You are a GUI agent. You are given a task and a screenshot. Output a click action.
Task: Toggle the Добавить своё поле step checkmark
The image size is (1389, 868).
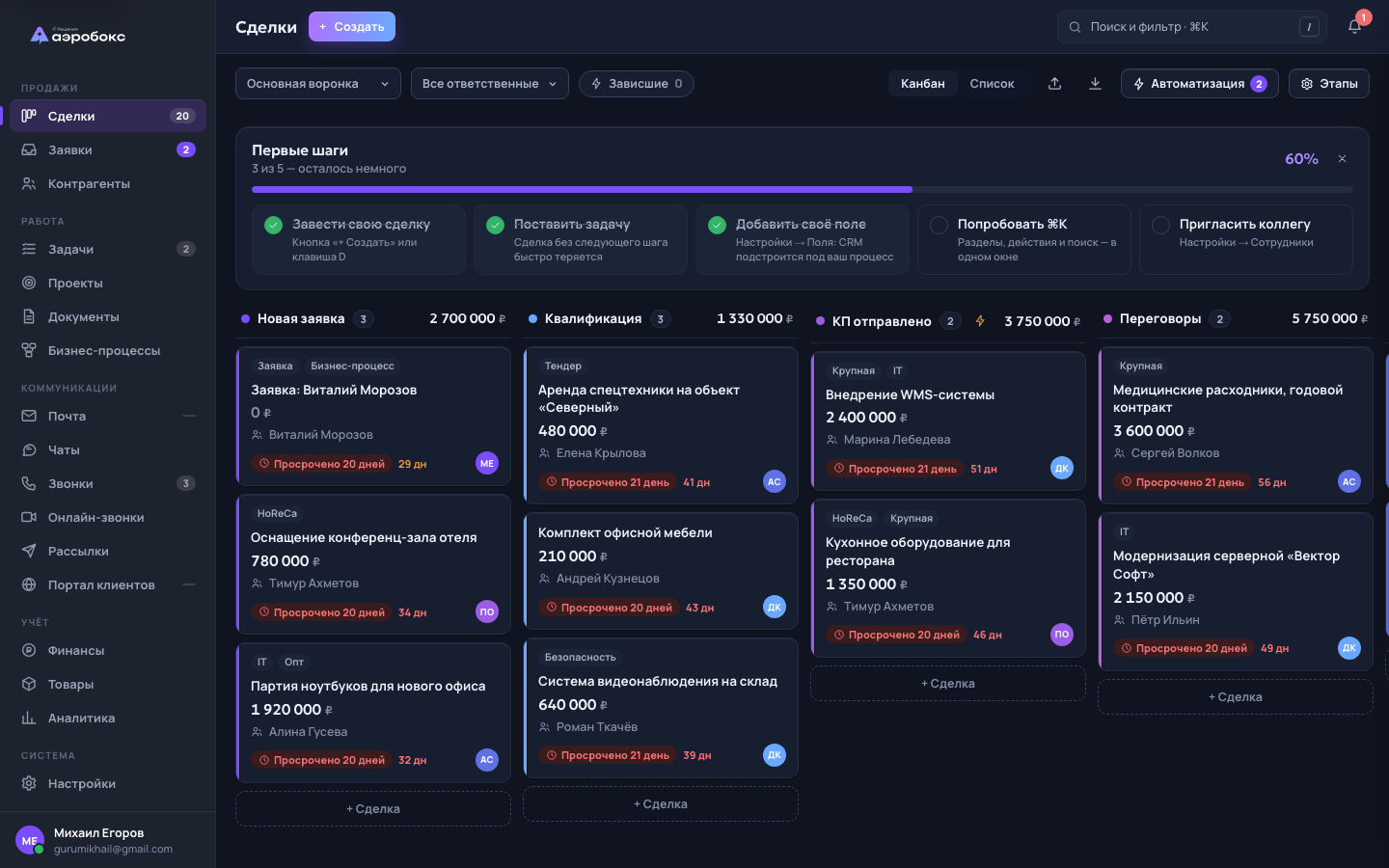click(717, 225)
